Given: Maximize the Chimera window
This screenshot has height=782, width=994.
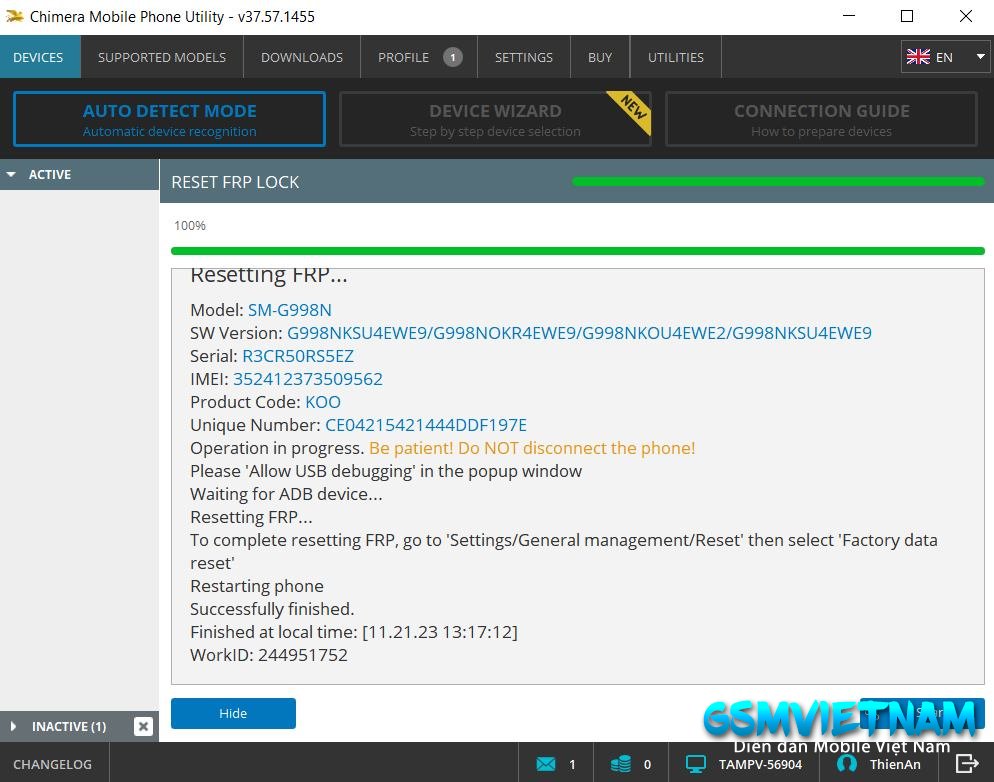Looking at the screenshot, I should pyautogui.click(x=907, y=16).
